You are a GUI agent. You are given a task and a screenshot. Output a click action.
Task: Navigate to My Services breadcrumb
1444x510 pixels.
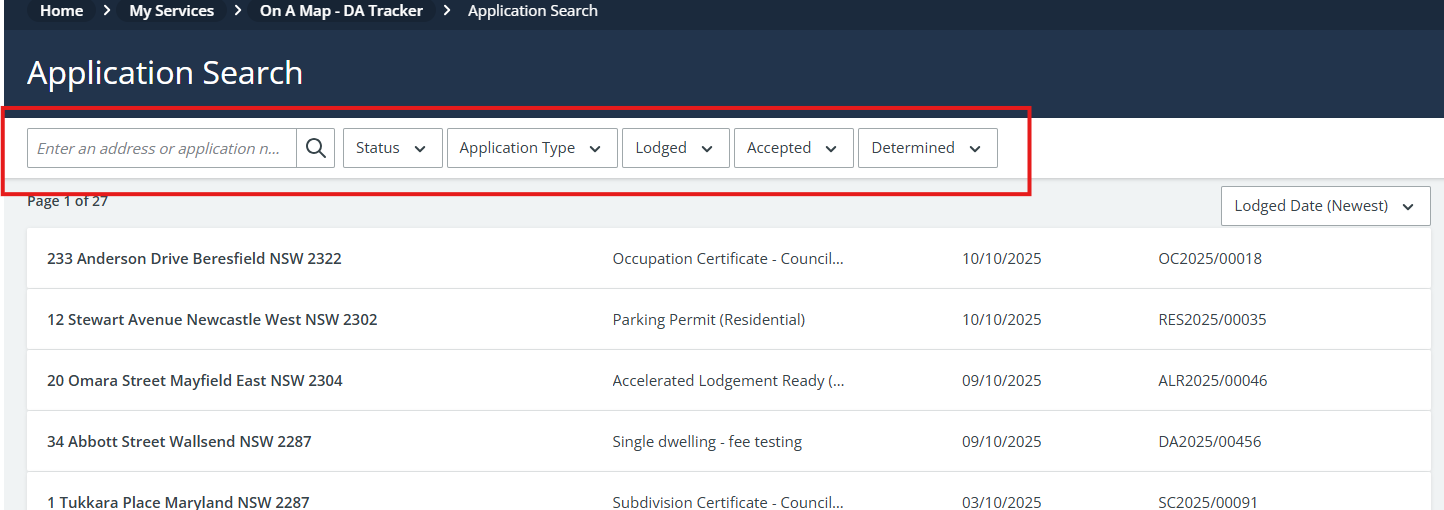(x=171, y=11)
